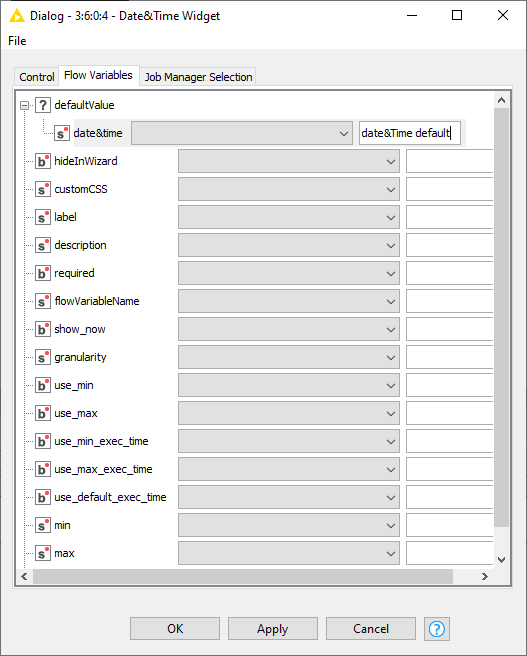
Task: Switch to Job Manager Selection tab
Action: (198, 77)
